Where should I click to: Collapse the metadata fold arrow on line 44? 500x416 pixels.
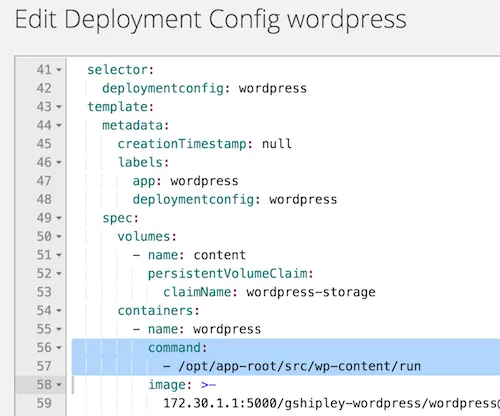tap(59, 126)
